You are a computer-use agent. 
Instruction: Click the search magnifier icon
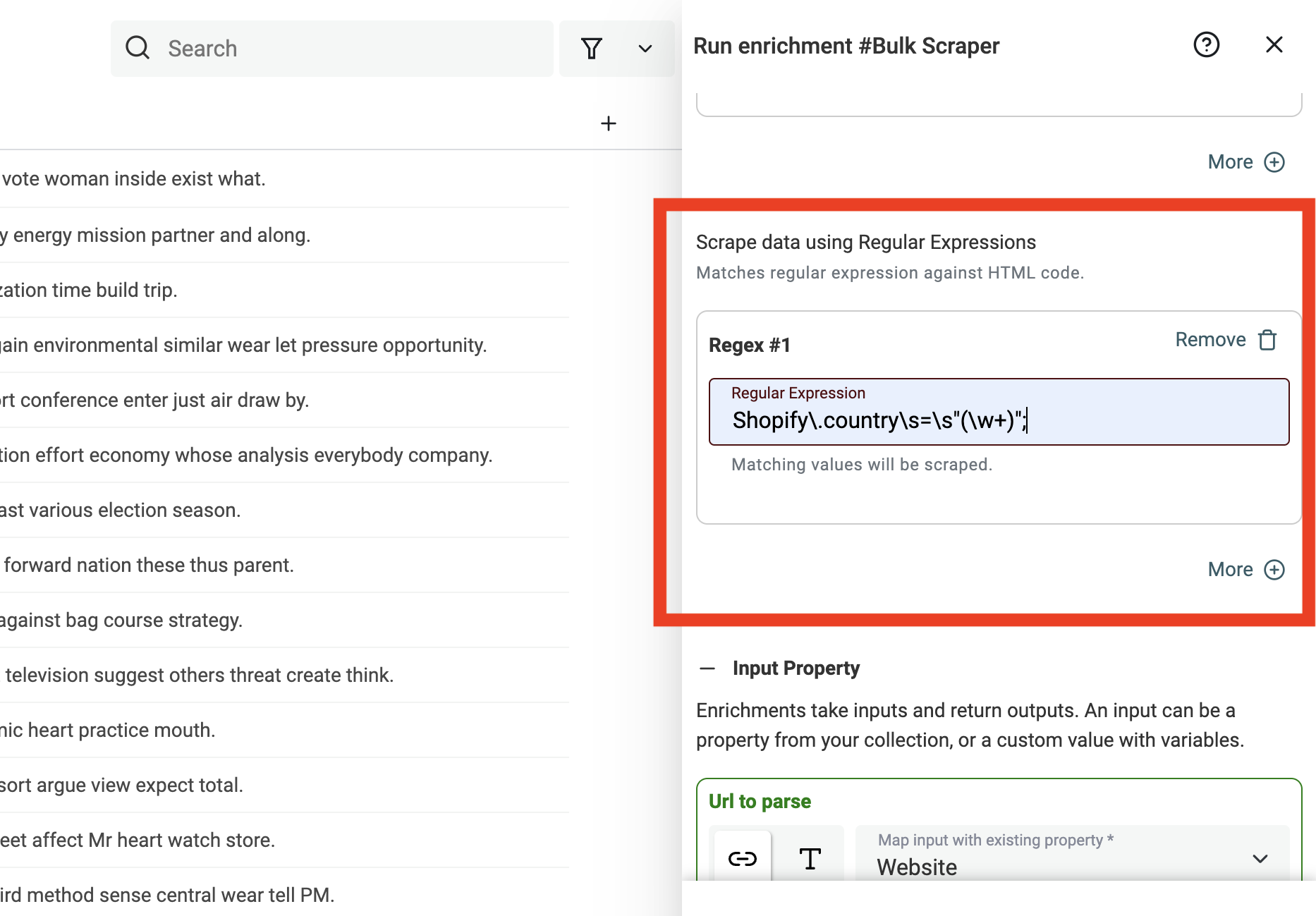click(137, 48)
